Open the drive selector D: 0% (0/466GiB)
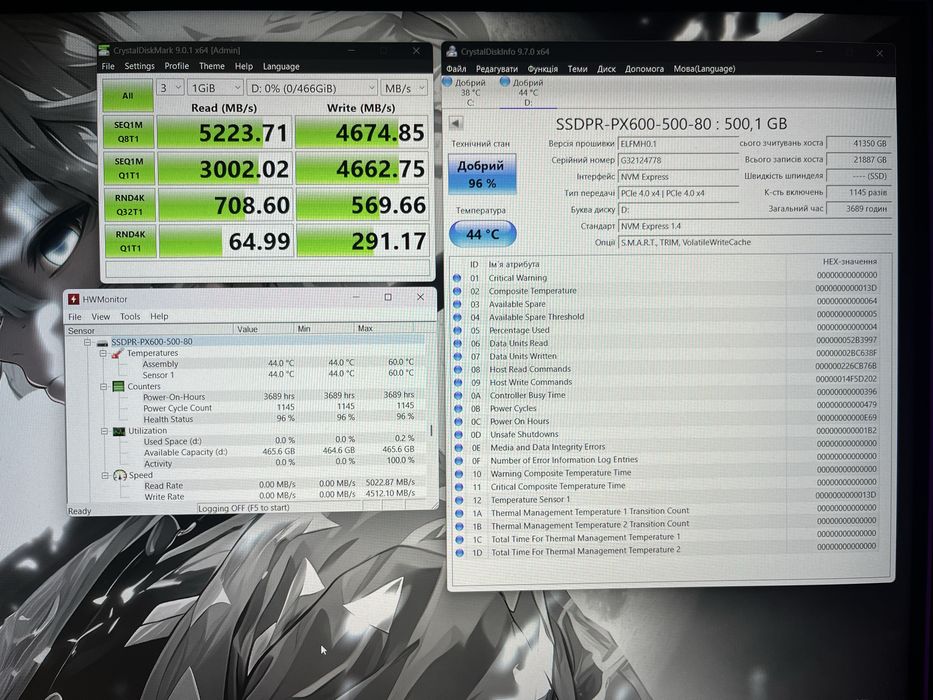The image size is (933, 700). pos(312,88)
